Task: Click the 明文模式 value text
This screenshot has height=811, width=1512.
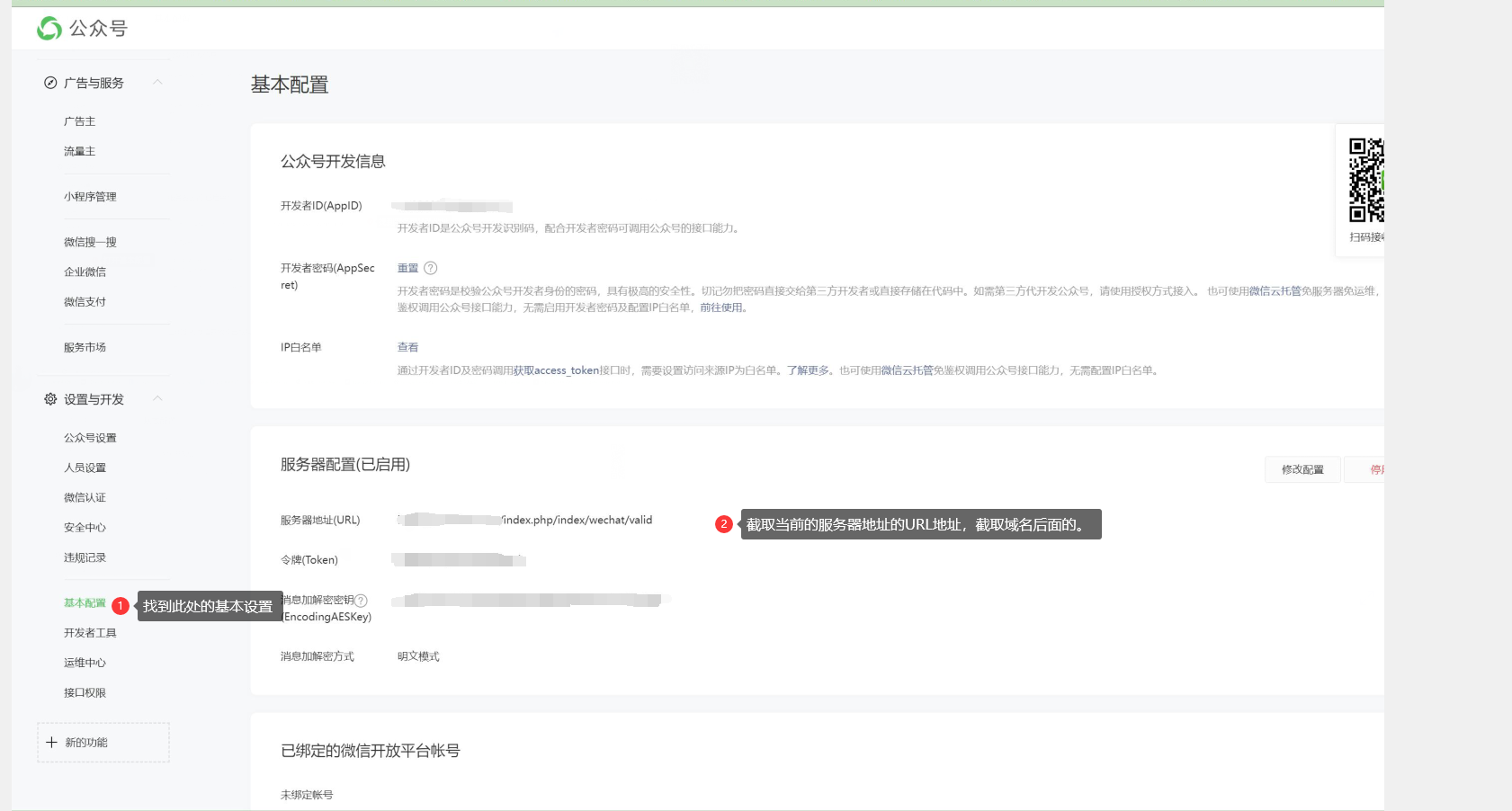Action: 418,656
